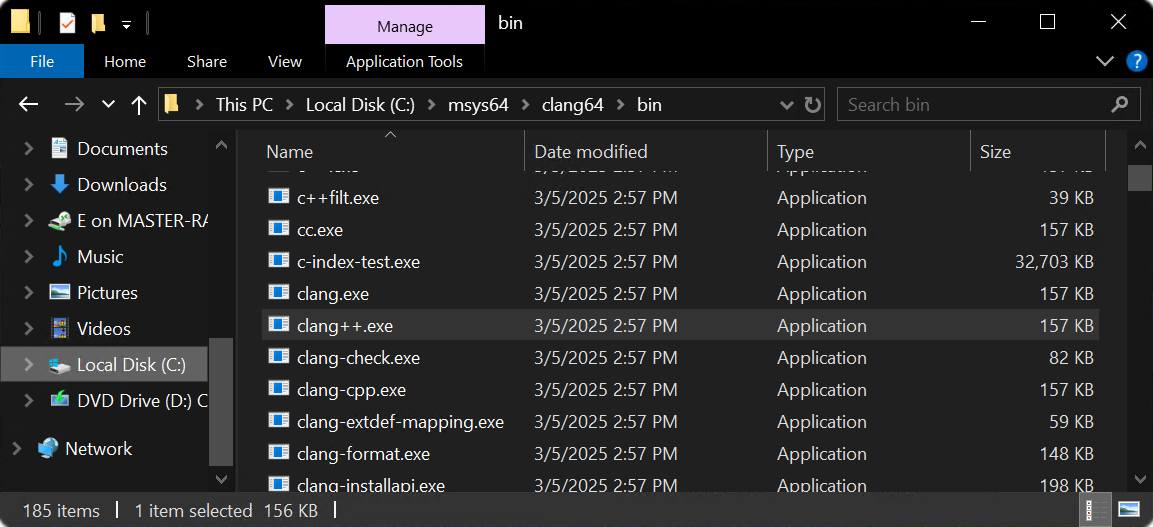The width and height of the screenshot is (1153, 527).
Task: Switch to details view layout icon
Action: 1095,509
